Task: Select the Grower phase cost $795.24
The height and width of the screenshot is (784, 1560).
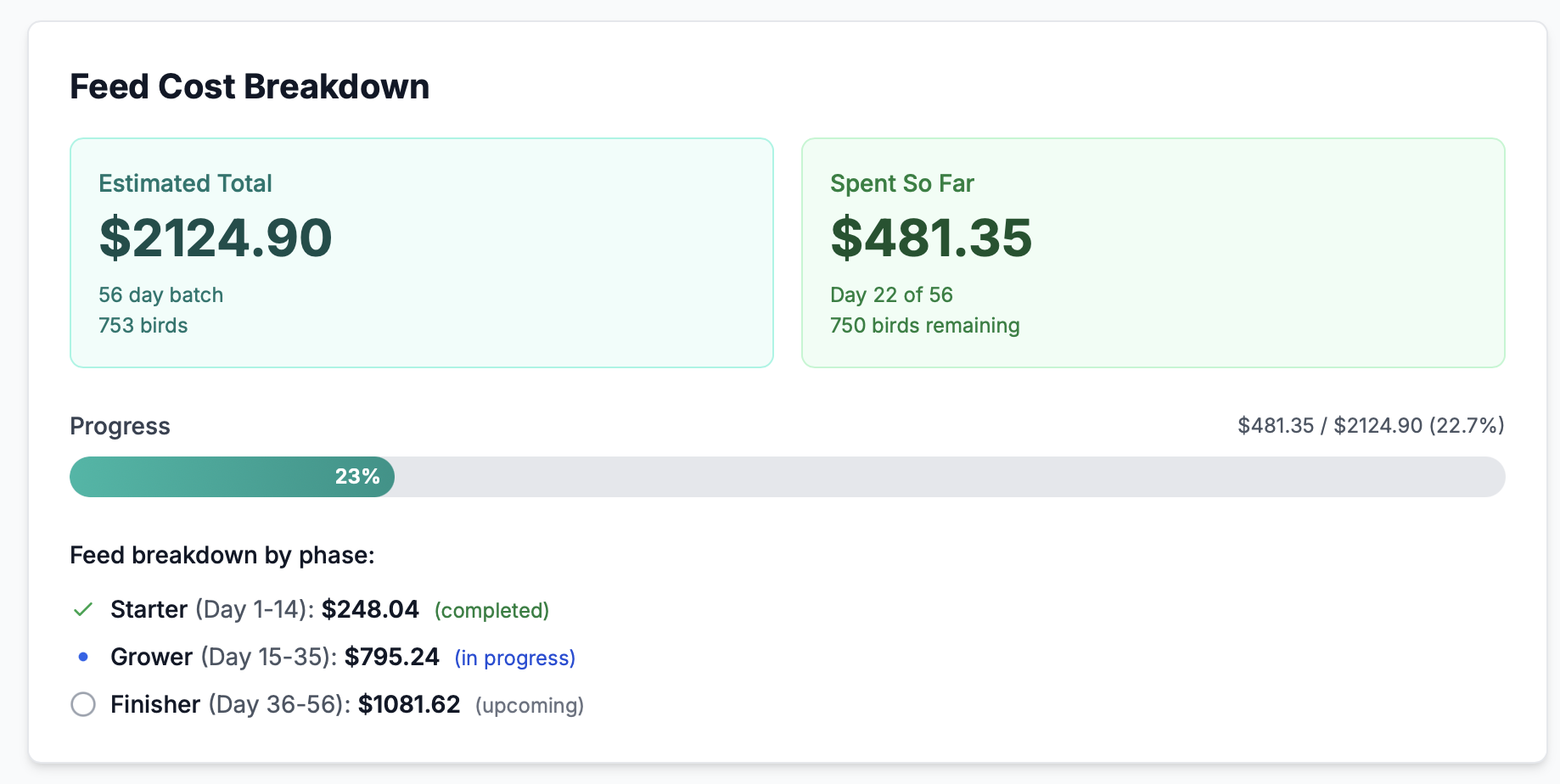Action: click(x=392, y=657)
